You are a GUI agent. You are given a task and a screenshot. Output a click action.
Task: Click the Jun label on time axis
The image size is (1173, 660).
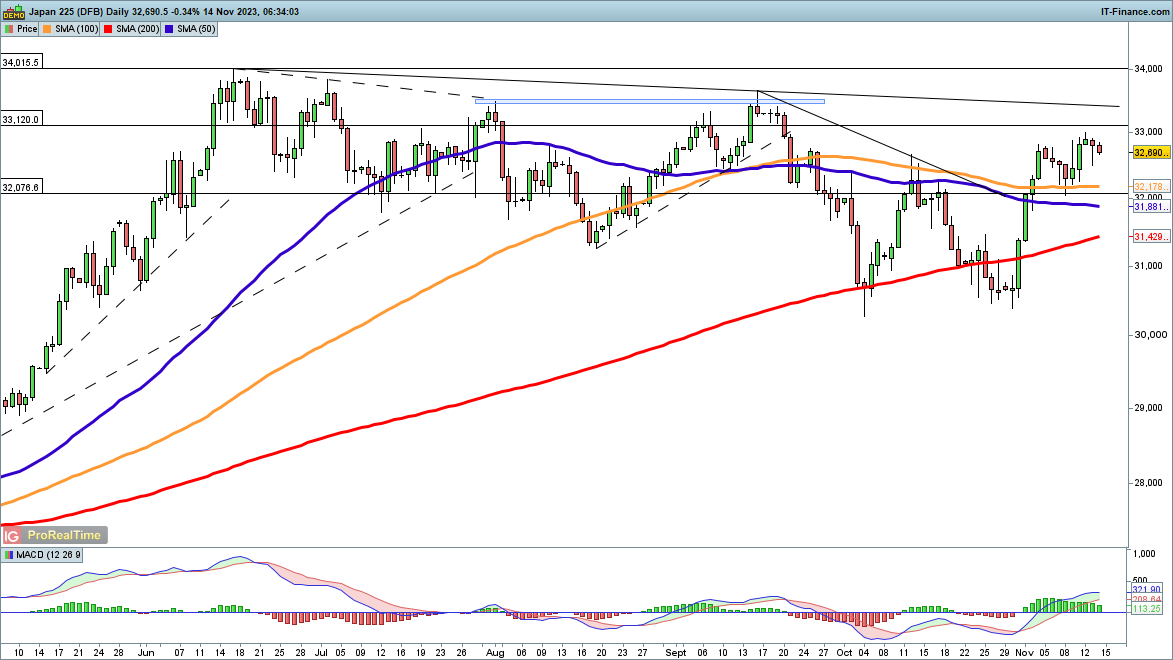coord(146,653)
